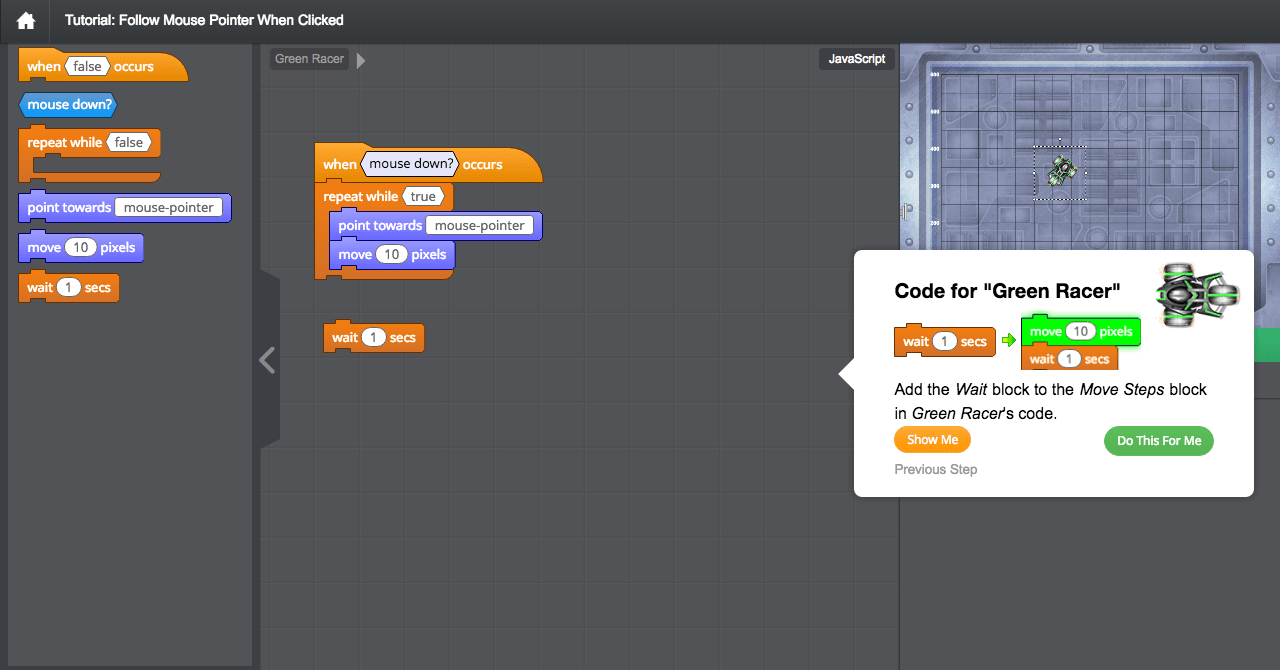Go to the home screen icon

tap(26, 20)
